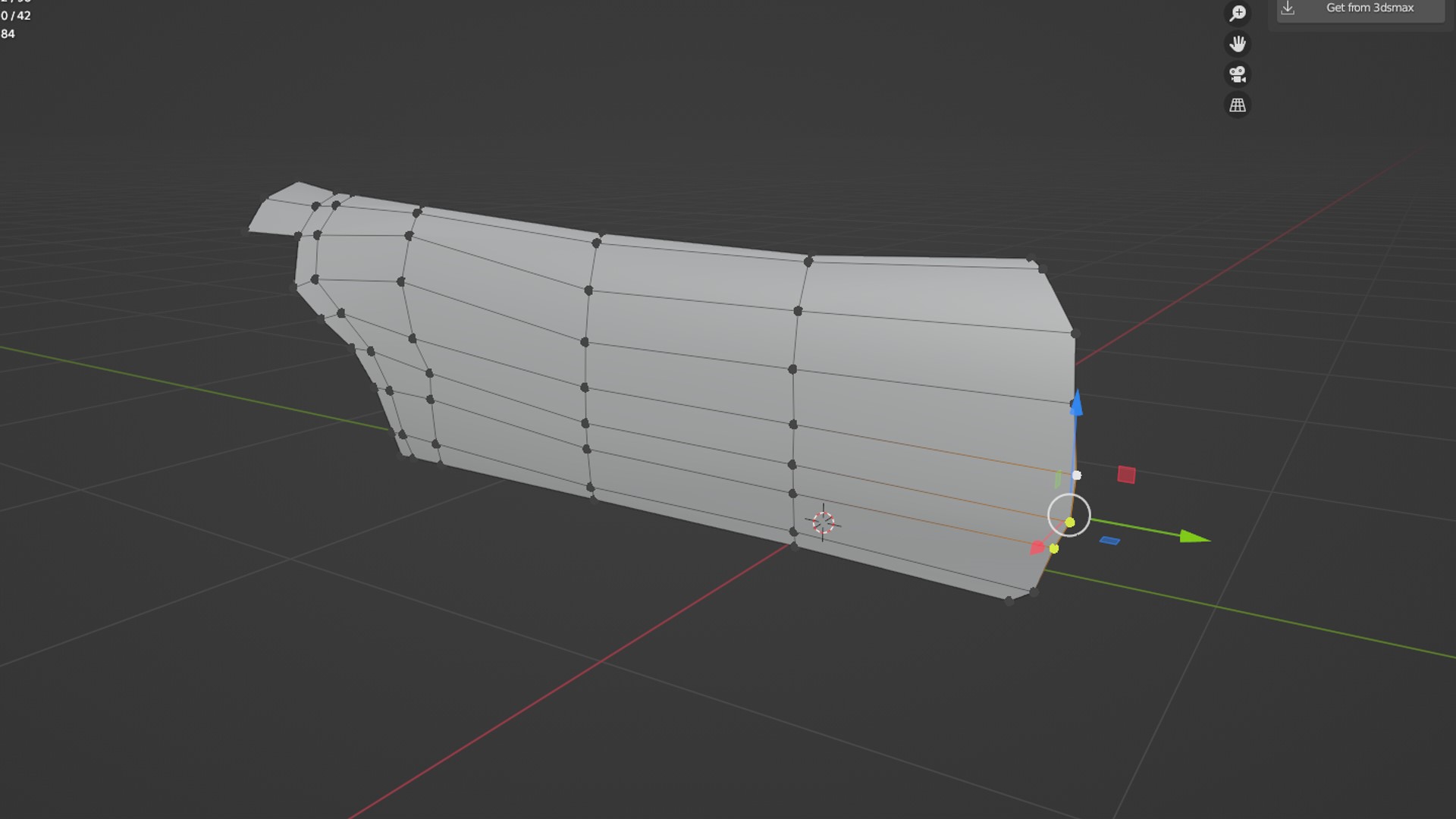Grab the red X-axis gizmo arrow

(1037, 548)
